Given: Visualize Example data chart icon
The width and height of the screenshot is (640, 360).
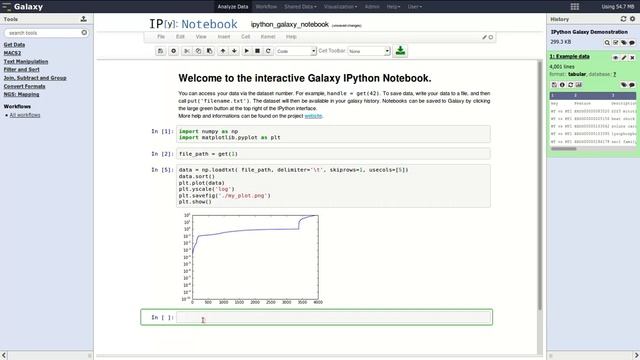Looking at the screenshot, I should (579, 85).
